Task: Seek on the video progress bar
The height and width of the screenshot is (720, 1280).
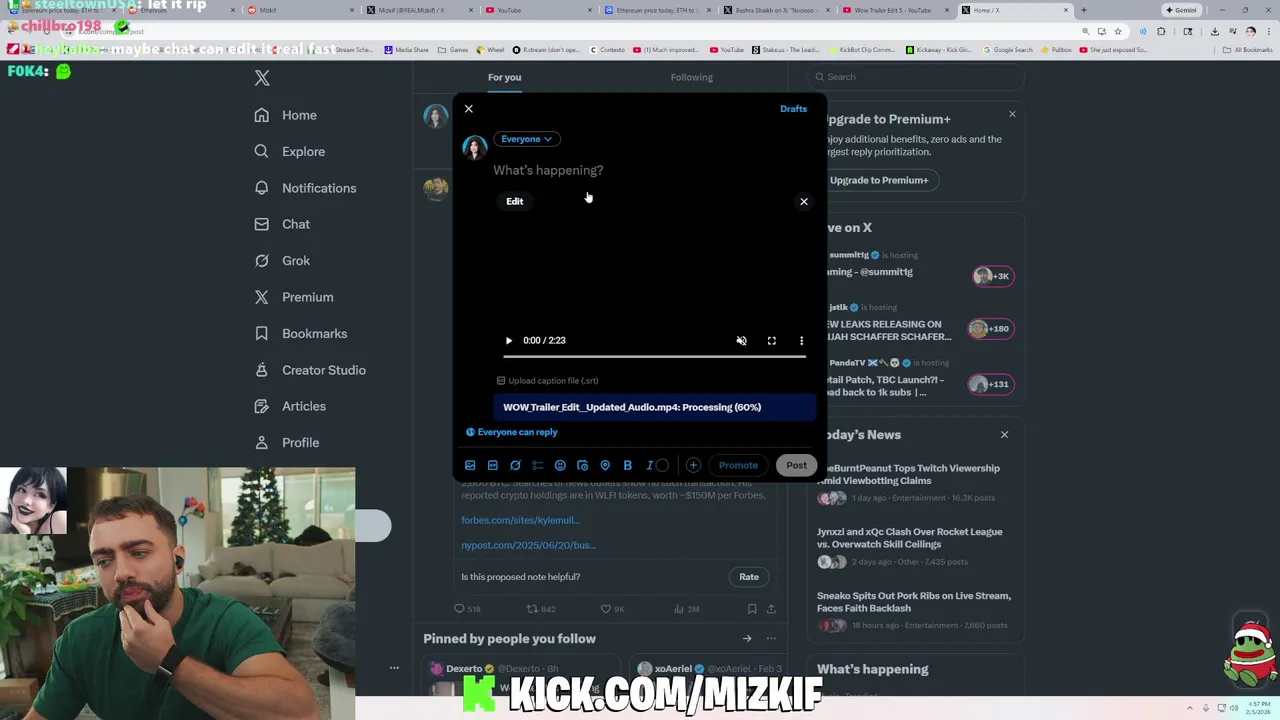Action: click(654, 356)
